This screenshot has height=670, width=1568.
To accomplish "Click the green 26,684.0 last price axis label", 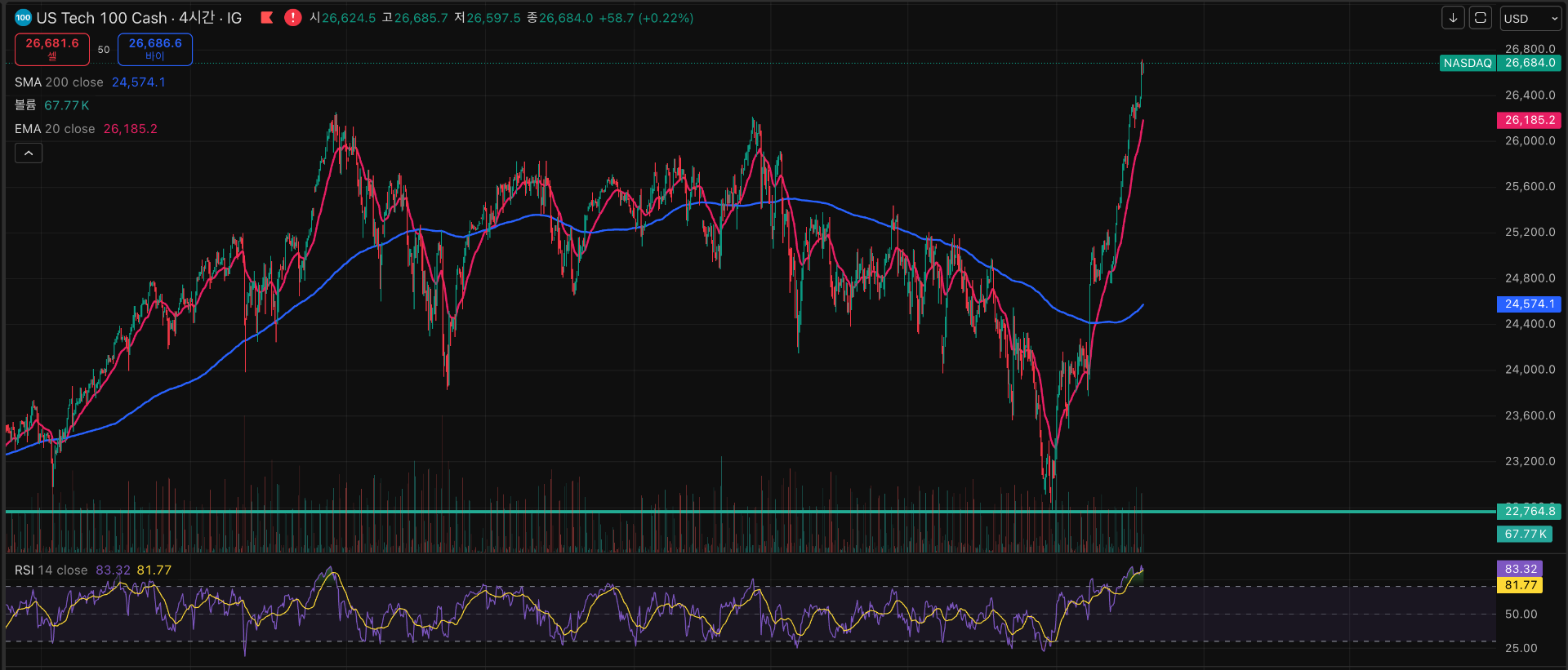I will (x=1530, y=63).
